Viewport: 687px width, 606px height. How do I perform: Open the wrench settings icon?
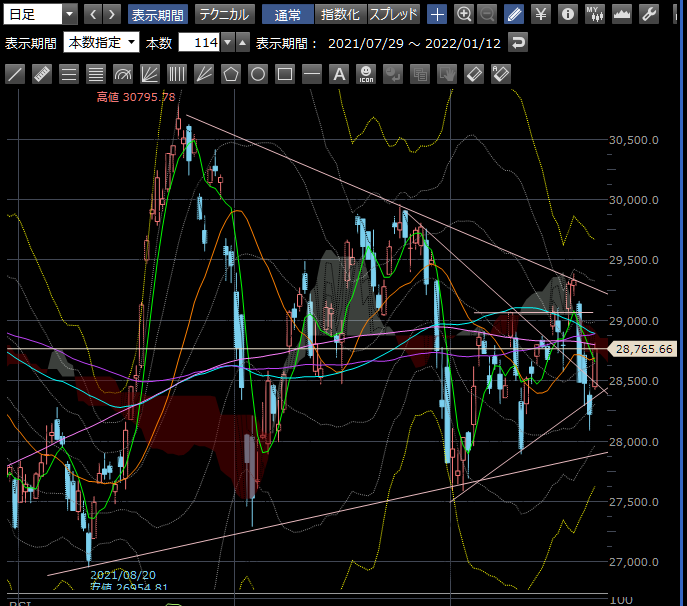point(648,14)
